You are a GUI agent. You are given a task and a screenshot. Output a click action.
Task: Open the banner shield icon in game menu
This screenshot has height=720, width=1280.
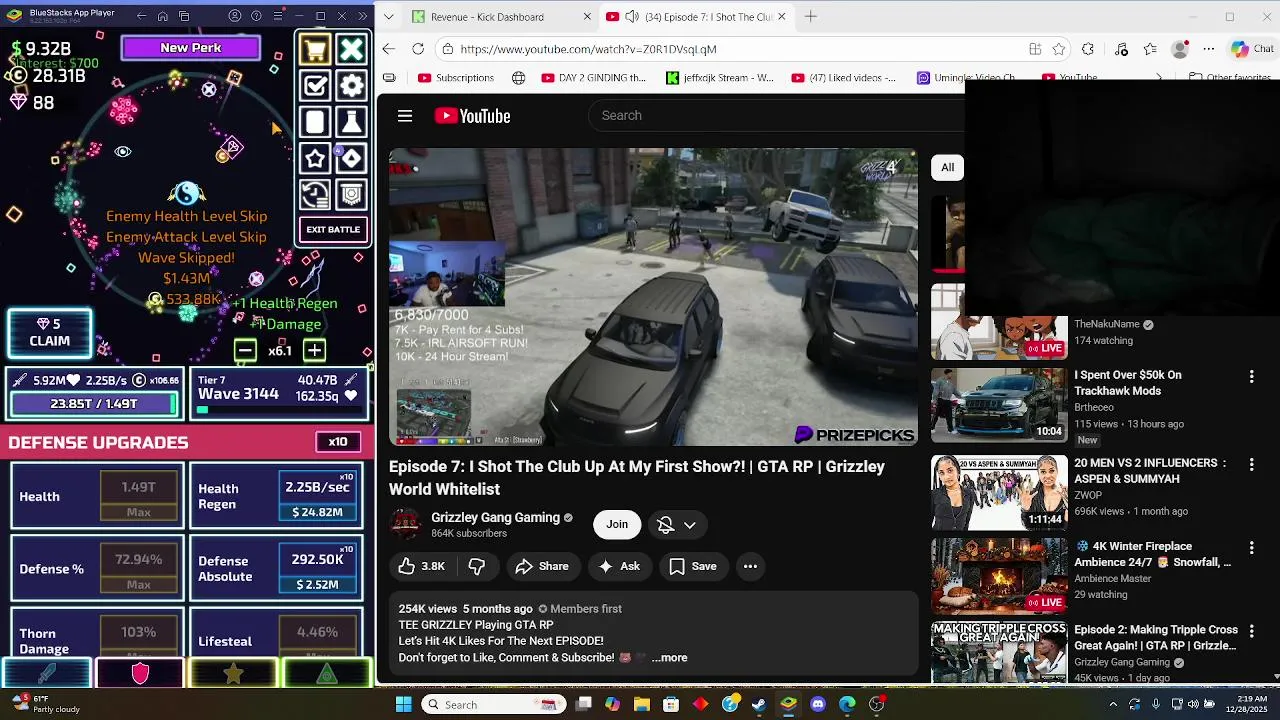click(351, 194)
